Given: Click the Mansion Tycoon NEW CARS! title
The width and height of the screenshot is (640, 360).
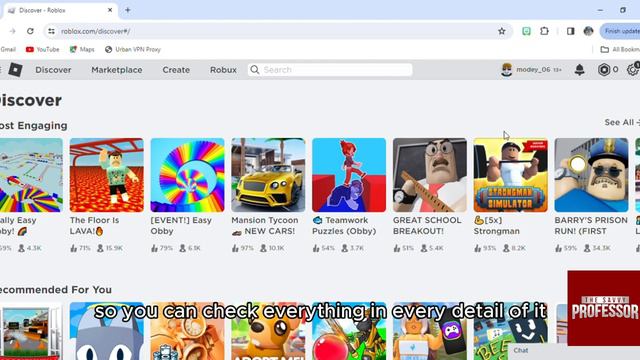Looking at the screenshot, I should [265, 226].
